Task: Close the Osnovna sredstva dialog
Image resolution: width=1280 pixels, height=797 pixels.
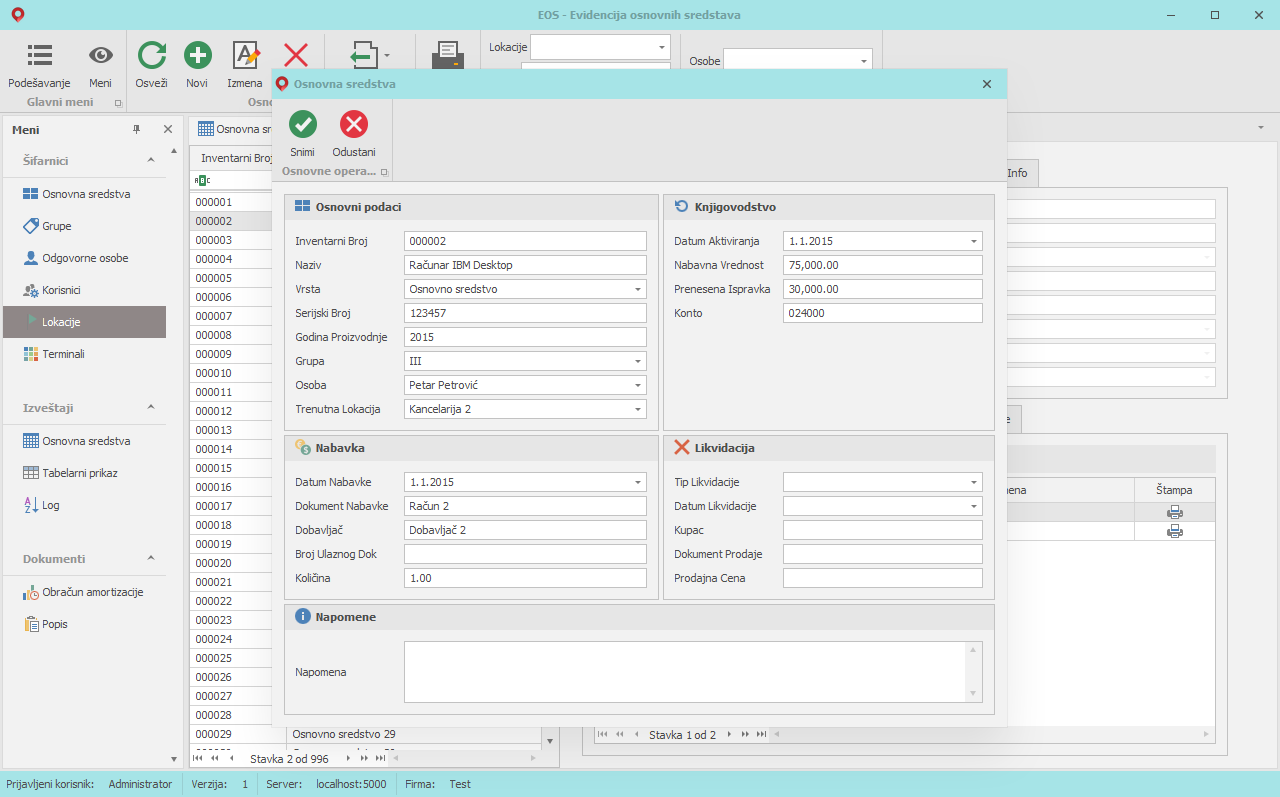Action: click(987, 84)
